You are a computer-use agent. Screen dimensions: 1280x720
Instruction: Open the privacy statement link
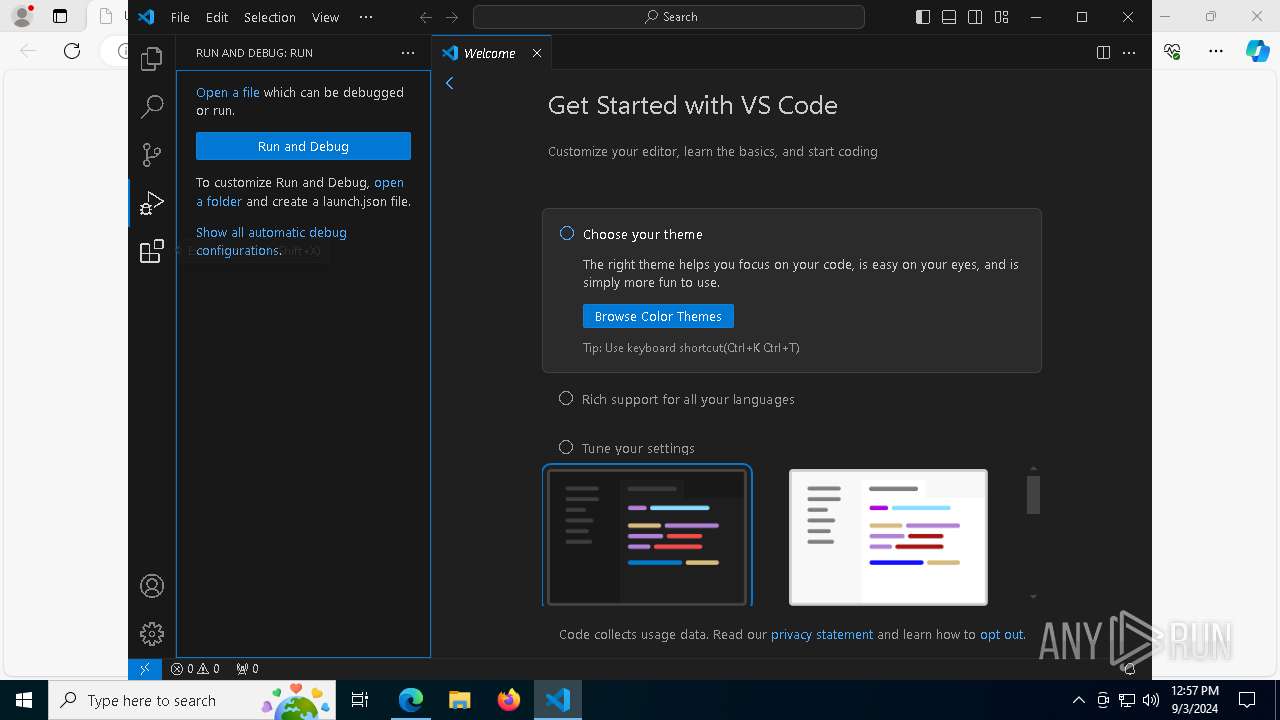pyautogui.click(x=822, y=634)
